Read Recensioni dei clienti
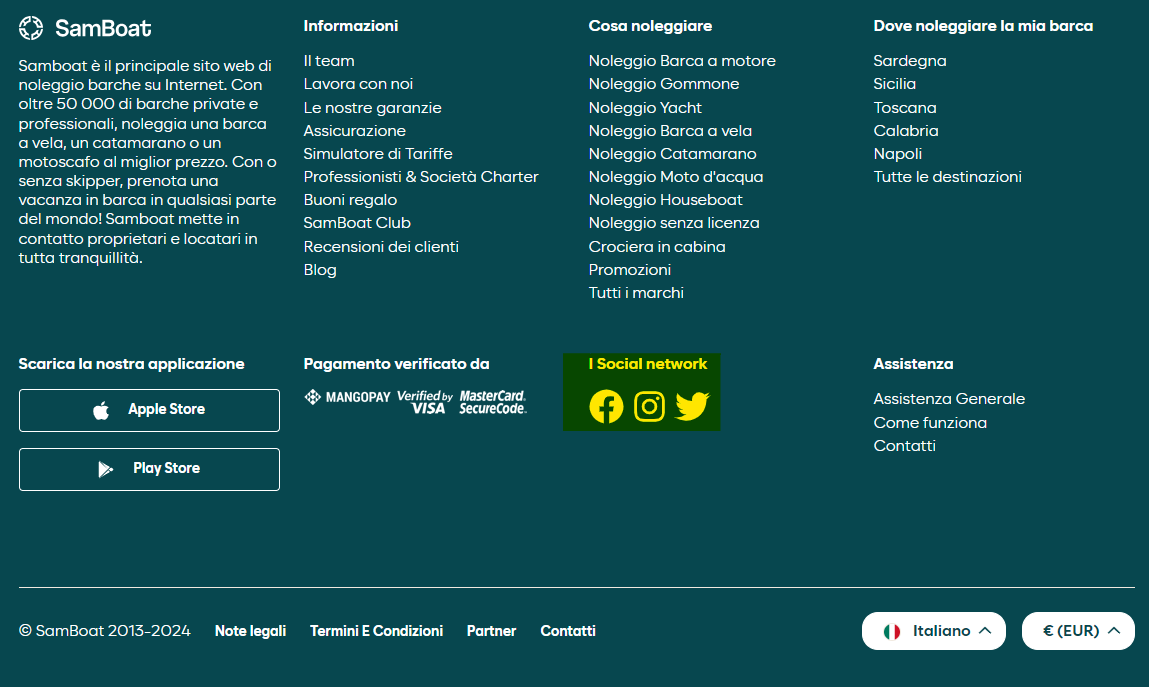Viewport: 1149px width, 687px height. 381,247
